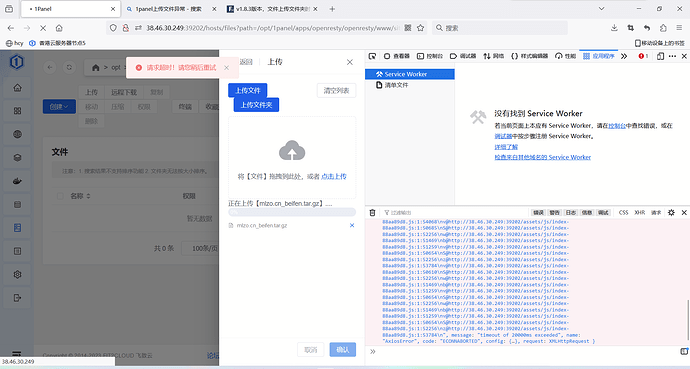The width and height of the screenshot is (690, 369).
Task: Remove mlzo.cn_beifen.tar.gz from upload list
Action: 352,225
